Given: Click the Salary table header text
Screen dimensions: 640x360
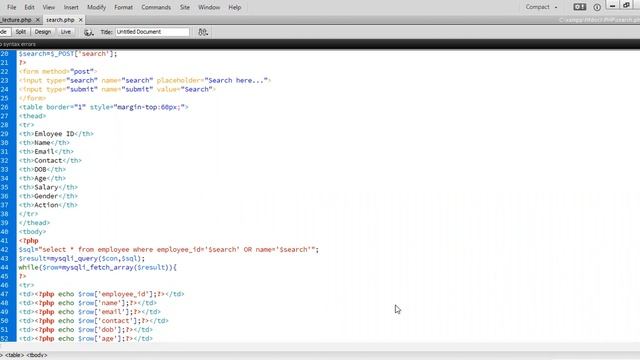Looking at the screenshot, I should pos(46,187).
